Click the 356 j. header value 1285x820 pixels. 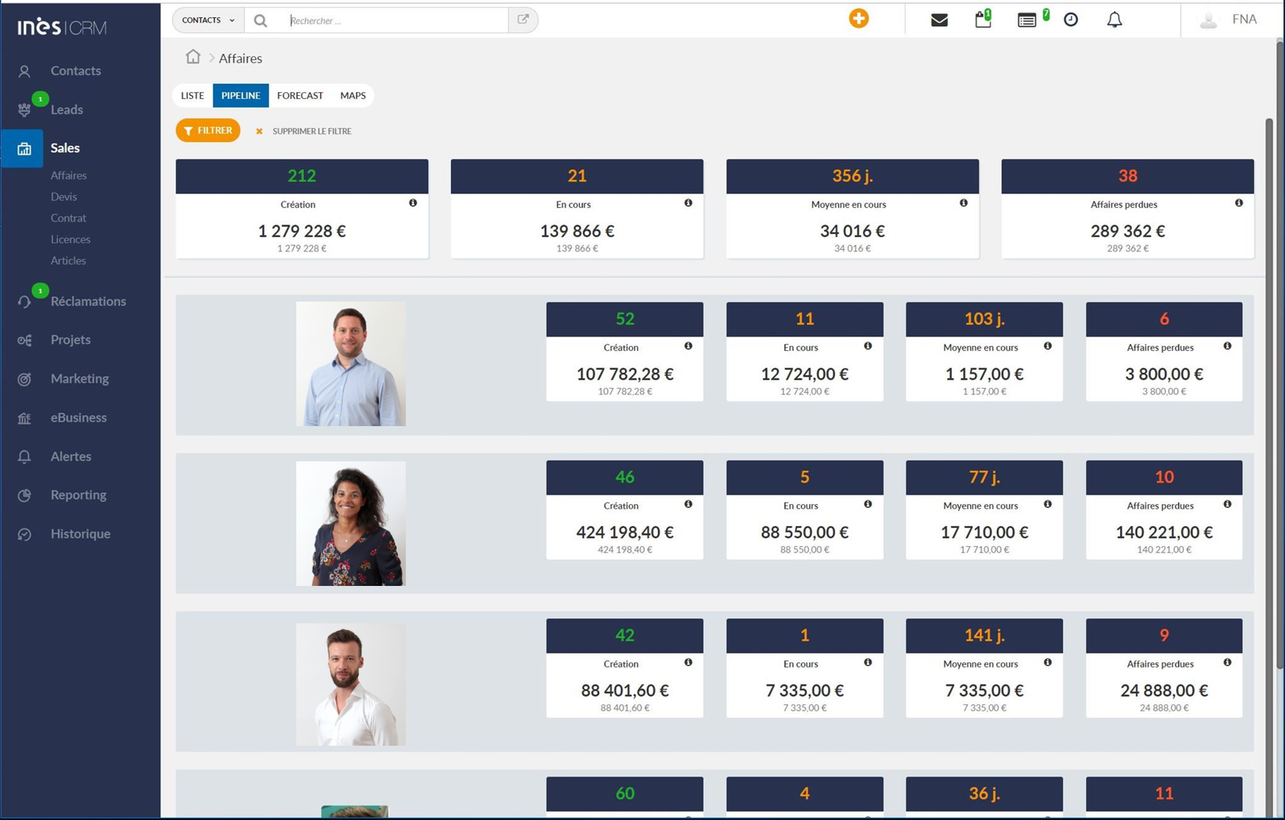852,176
